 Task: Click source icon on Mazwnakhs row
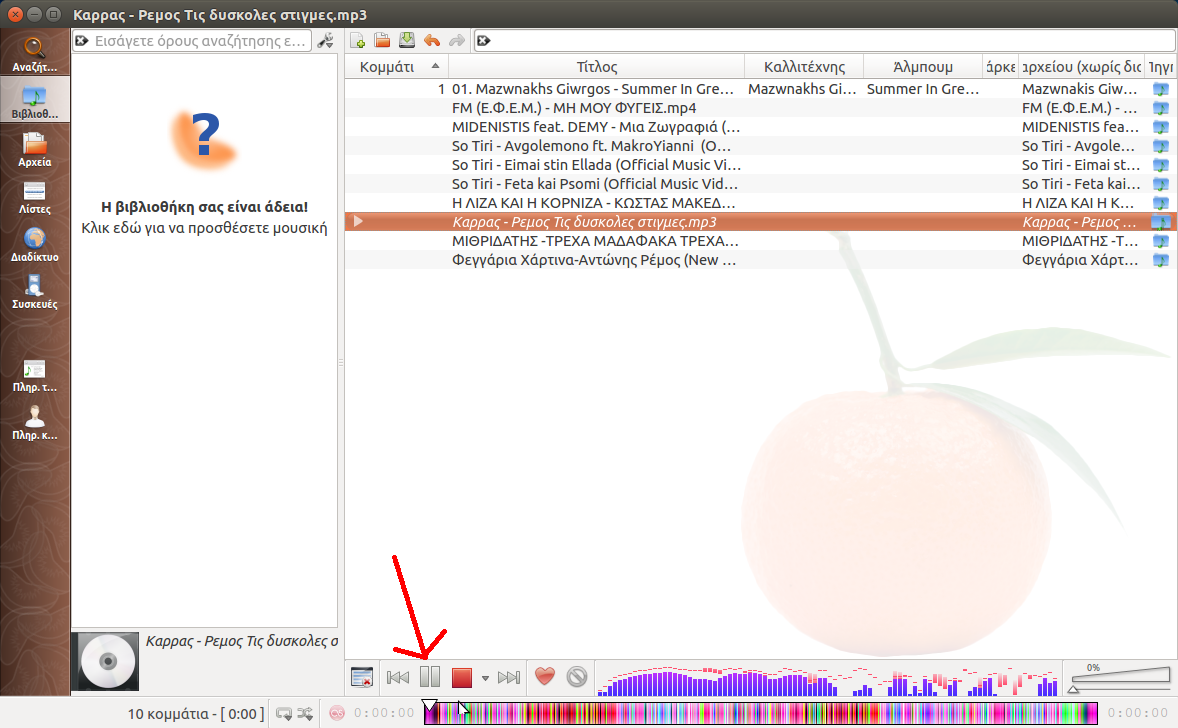tap(1161, 89)
